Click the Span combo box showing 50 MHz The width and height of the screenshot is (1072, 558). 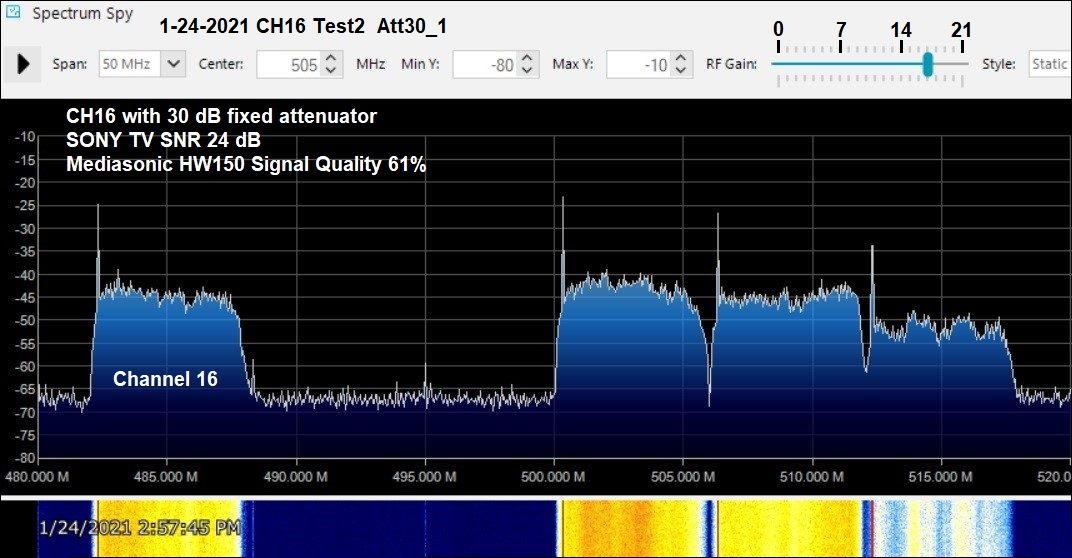point(130,64)
